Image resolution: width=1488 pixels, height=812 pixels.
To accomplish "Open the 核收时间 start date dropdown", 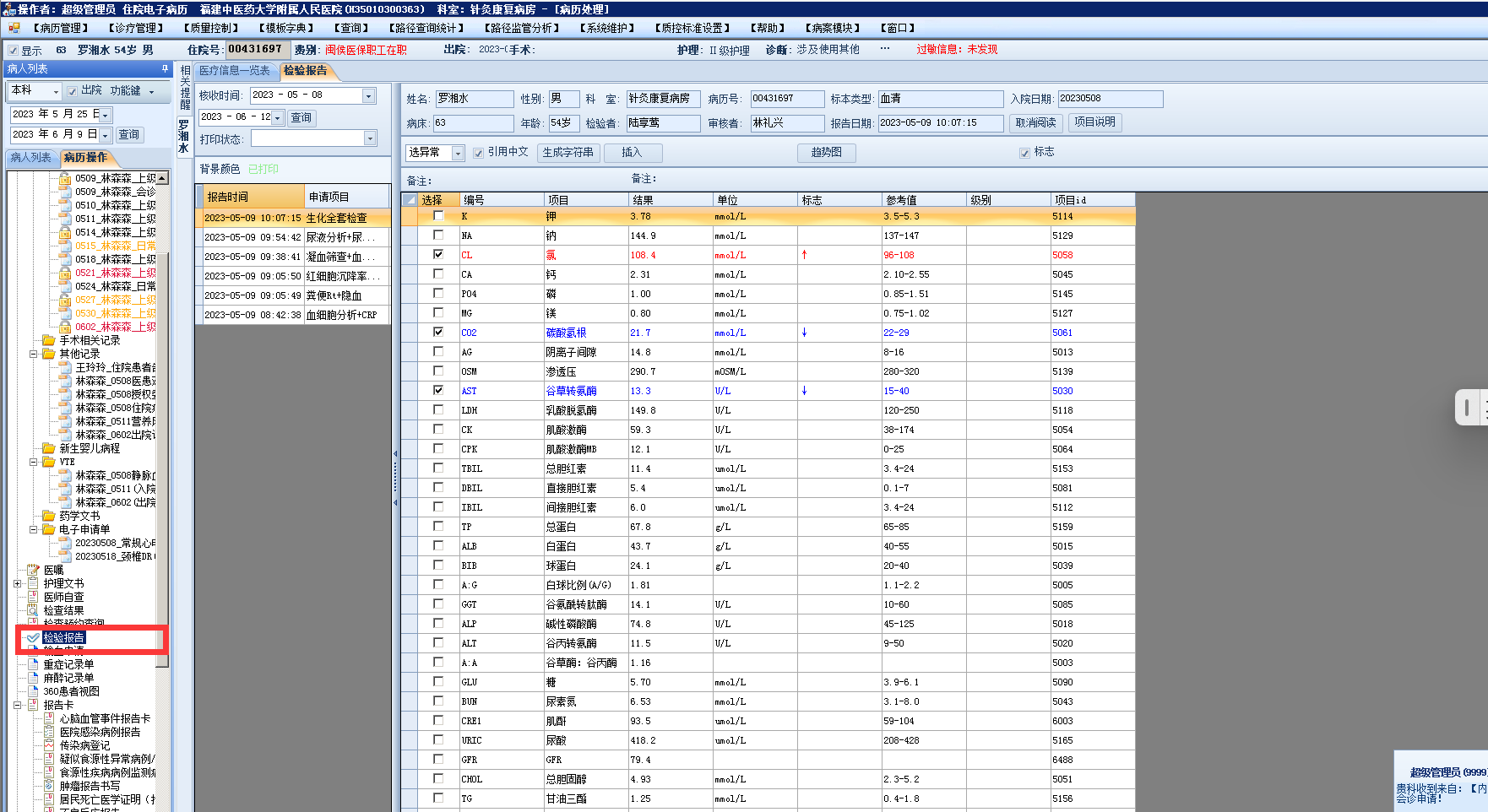I will (x=368, y=96).
